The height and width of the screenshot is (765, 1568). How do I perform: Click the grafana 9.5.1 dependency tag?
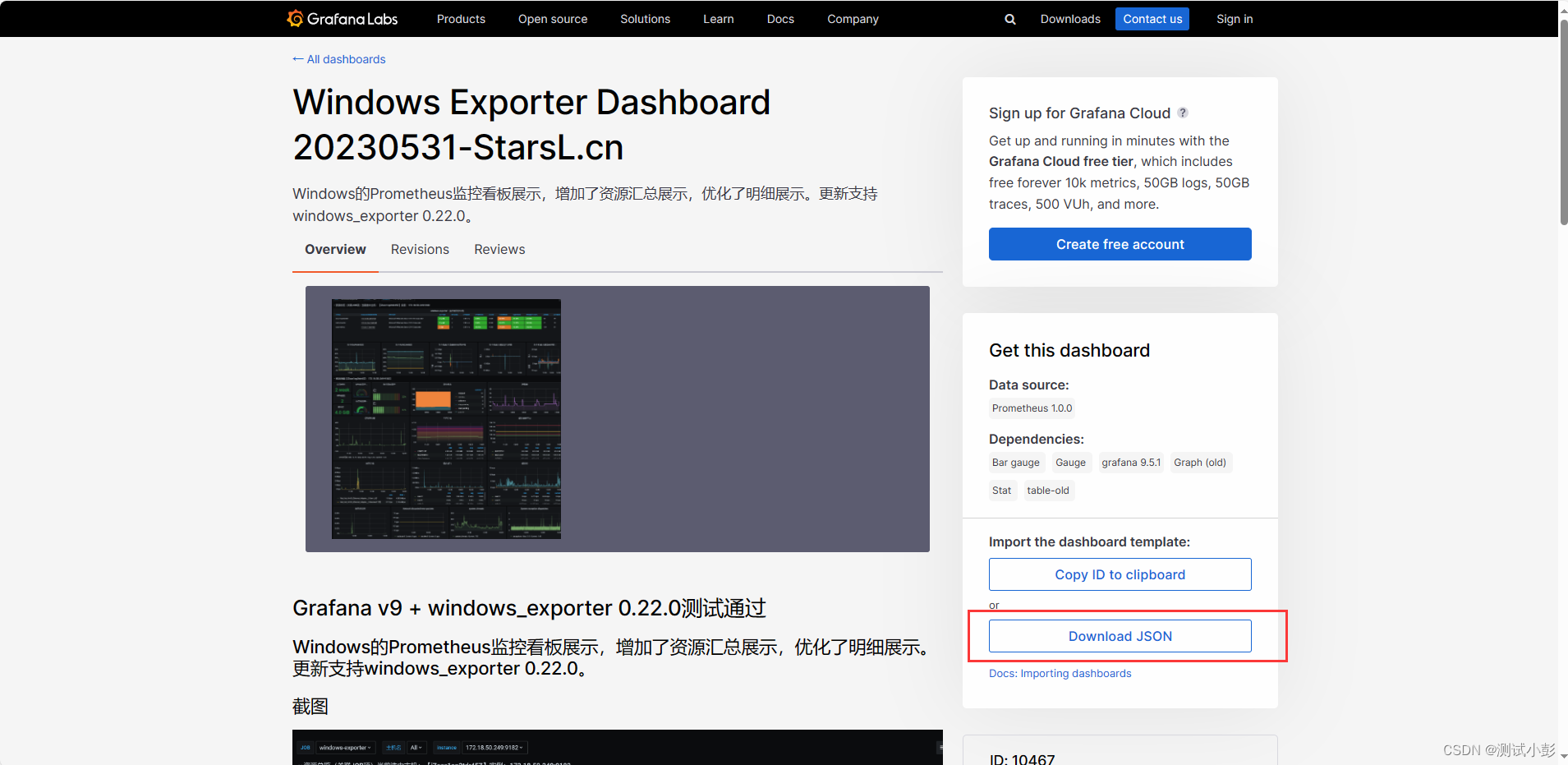click(x=1131, y=463)
